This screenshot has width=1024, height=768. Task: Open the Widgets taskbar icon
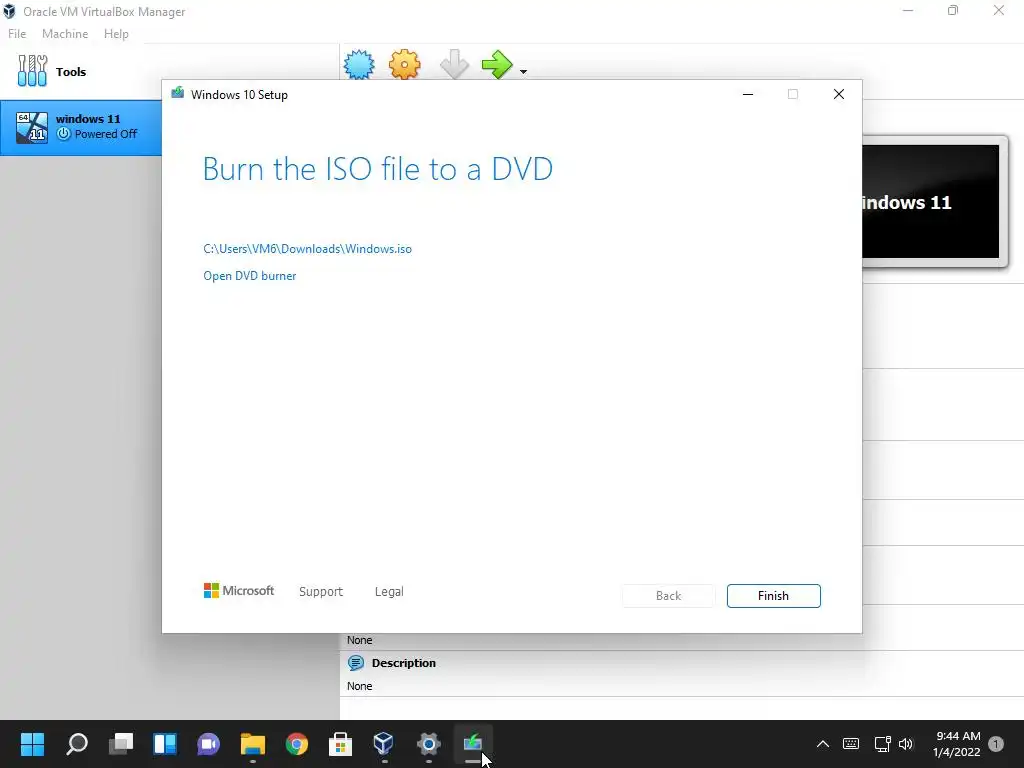(x=165, y=743)
